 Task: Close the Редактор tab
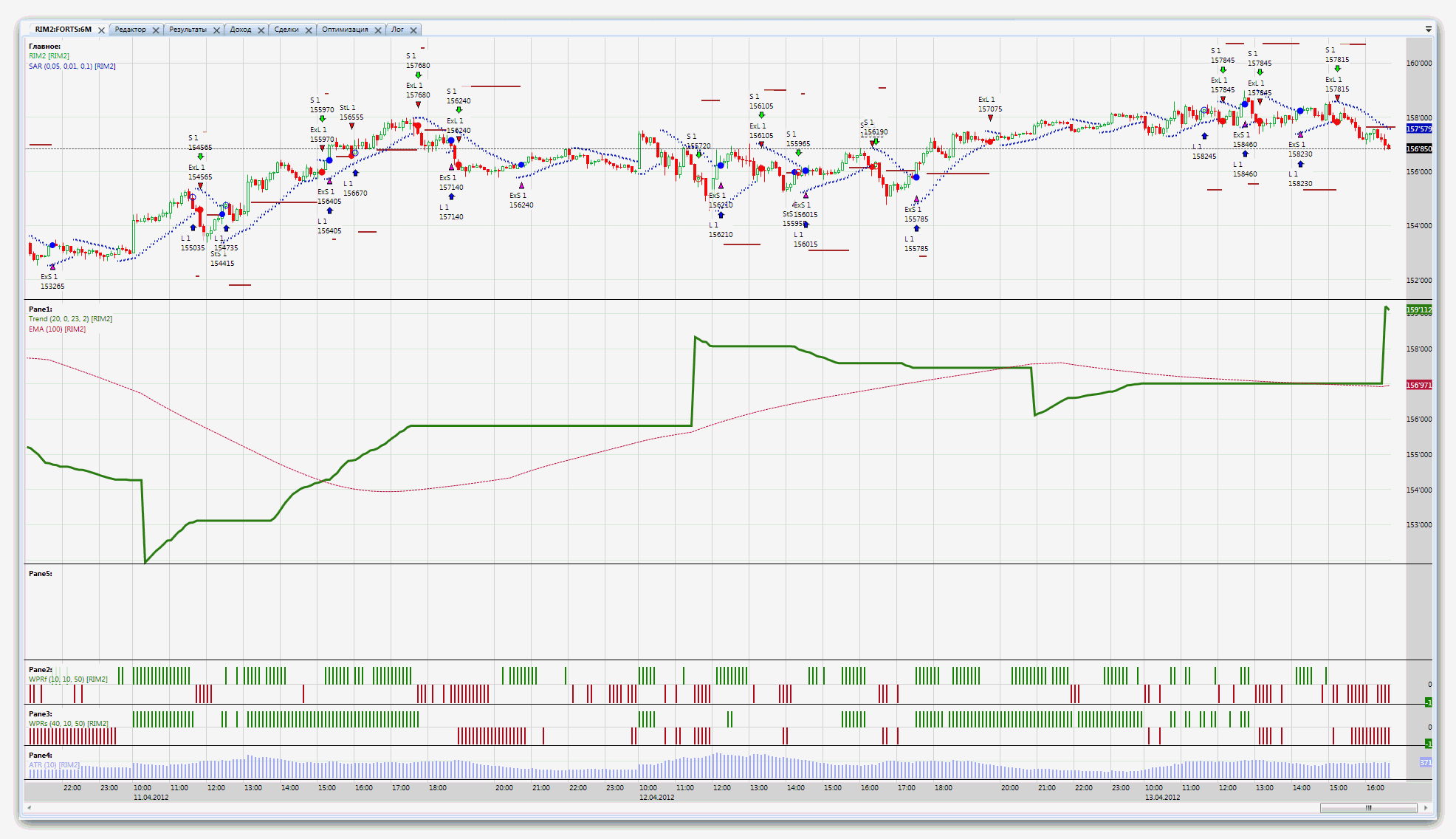click(x=156, y=30)
